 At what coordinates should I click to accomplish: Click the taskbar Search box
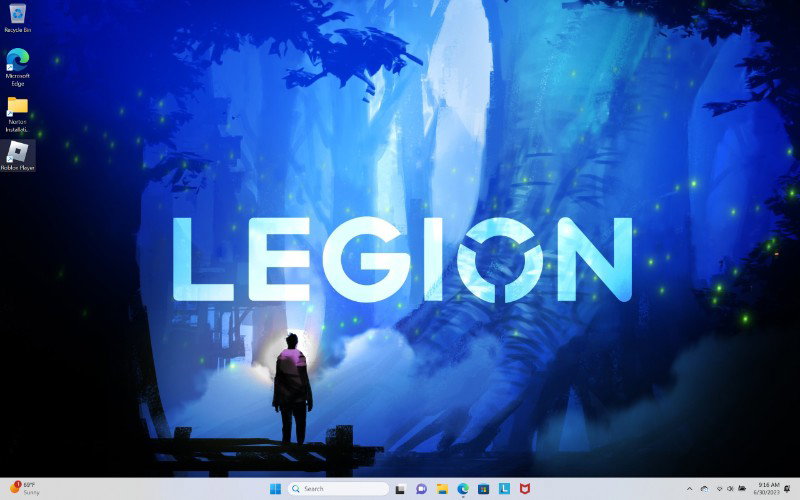point(338,489)
